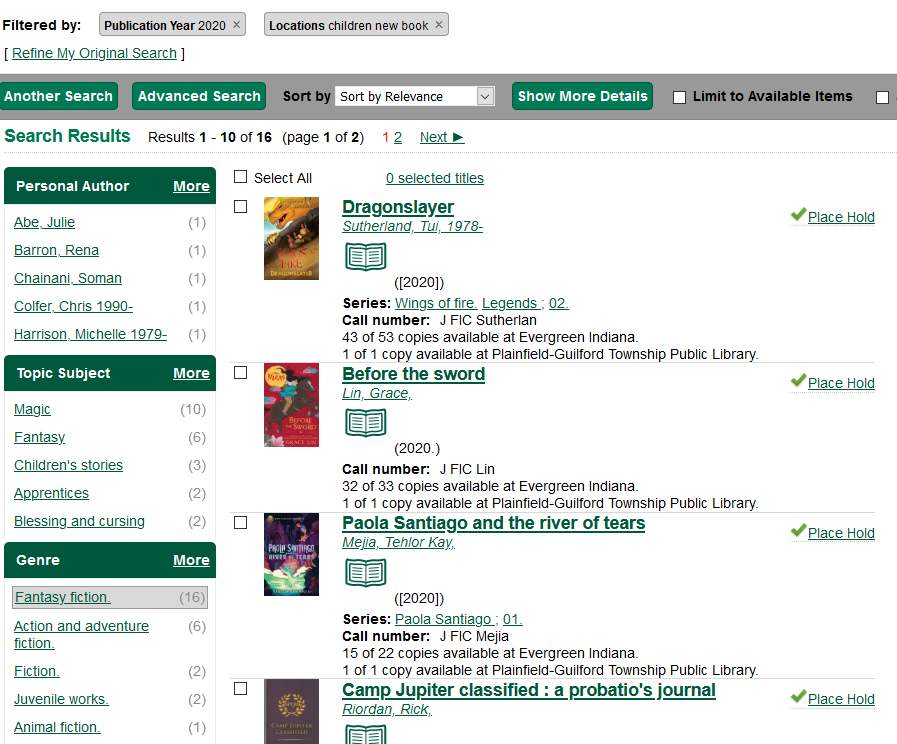Image resolution: width=897 pixels, height=744 pixels.
Task: Place Hold on Before the sword
Action: point(841,383)
